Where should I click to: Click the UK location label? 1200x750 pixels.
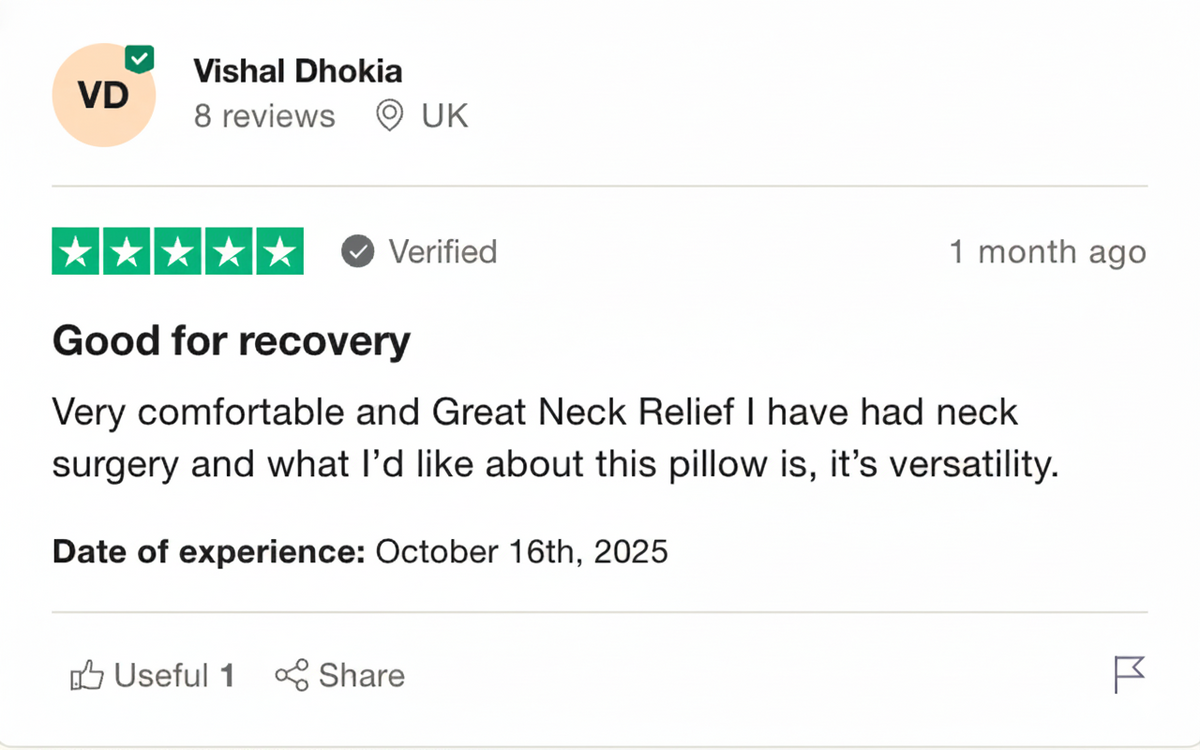[444, 116]
